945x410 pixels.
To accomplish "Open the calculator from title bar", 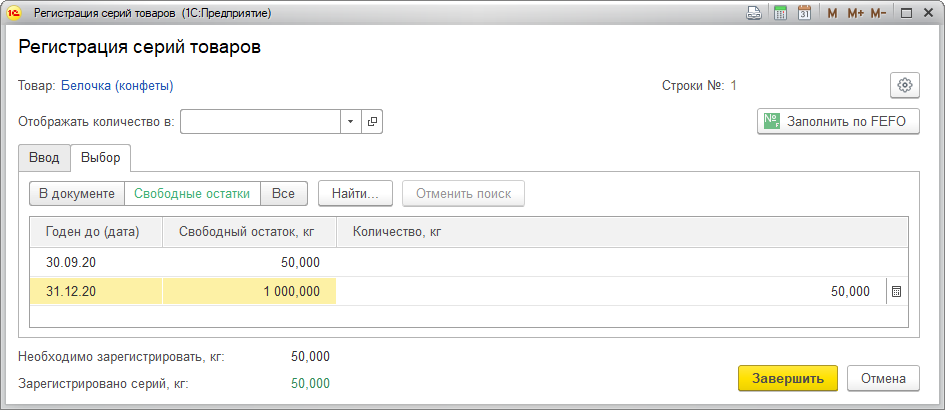I will 780,14.
